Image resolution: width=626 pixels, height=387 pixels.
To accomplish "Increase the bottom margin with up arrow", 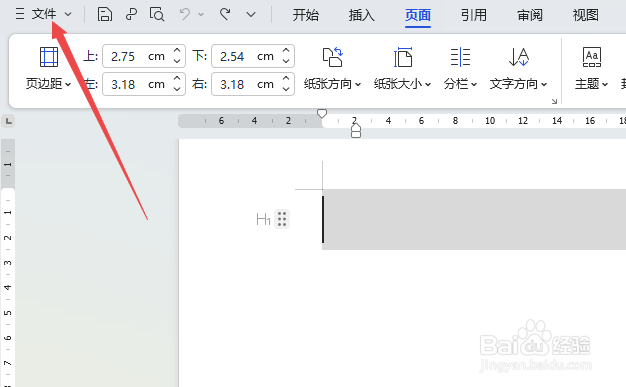I will click(x=285, y=51).
